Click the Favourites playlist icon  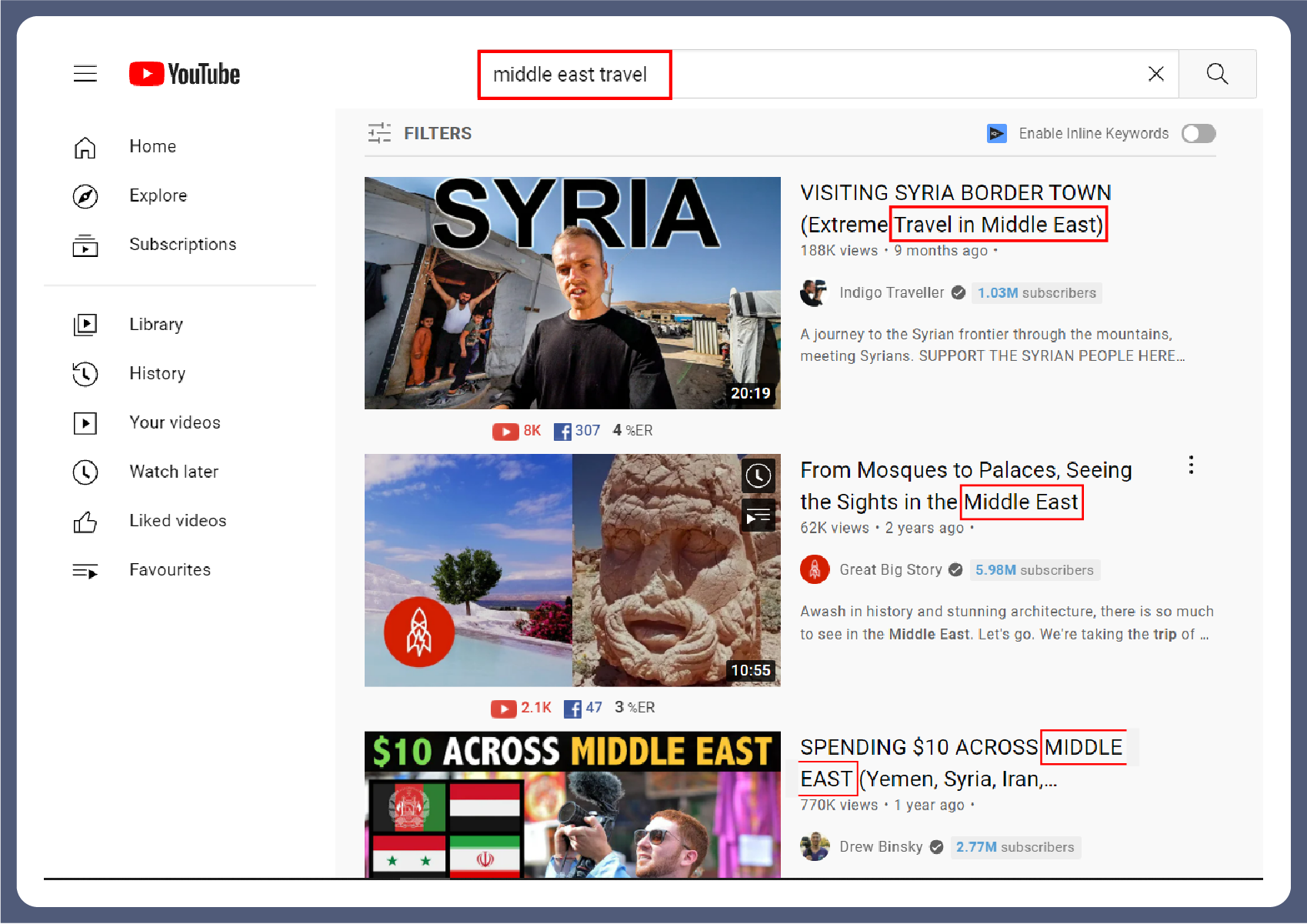pyautogui.click(x=85, y=571)
